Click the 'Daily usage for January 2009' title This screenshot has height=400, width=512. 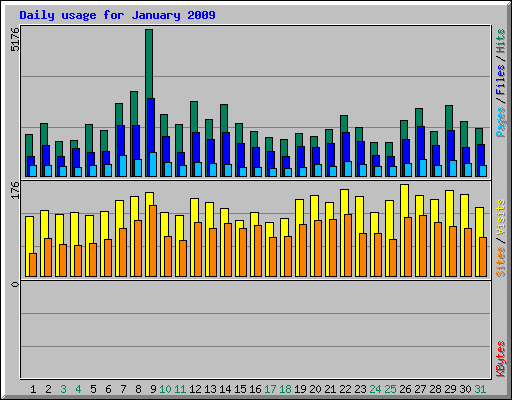(x=117, y=15)
